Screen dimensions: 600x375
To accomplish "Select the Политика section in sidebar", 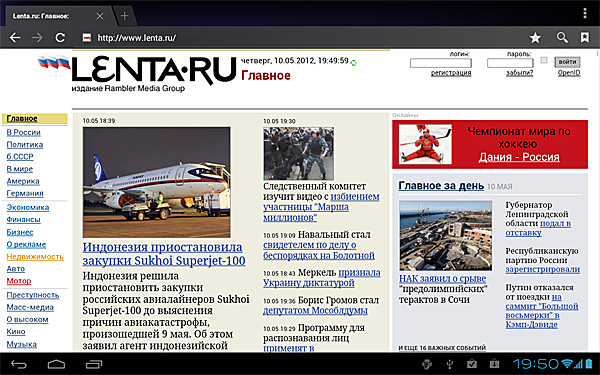I will click(24, 145).
